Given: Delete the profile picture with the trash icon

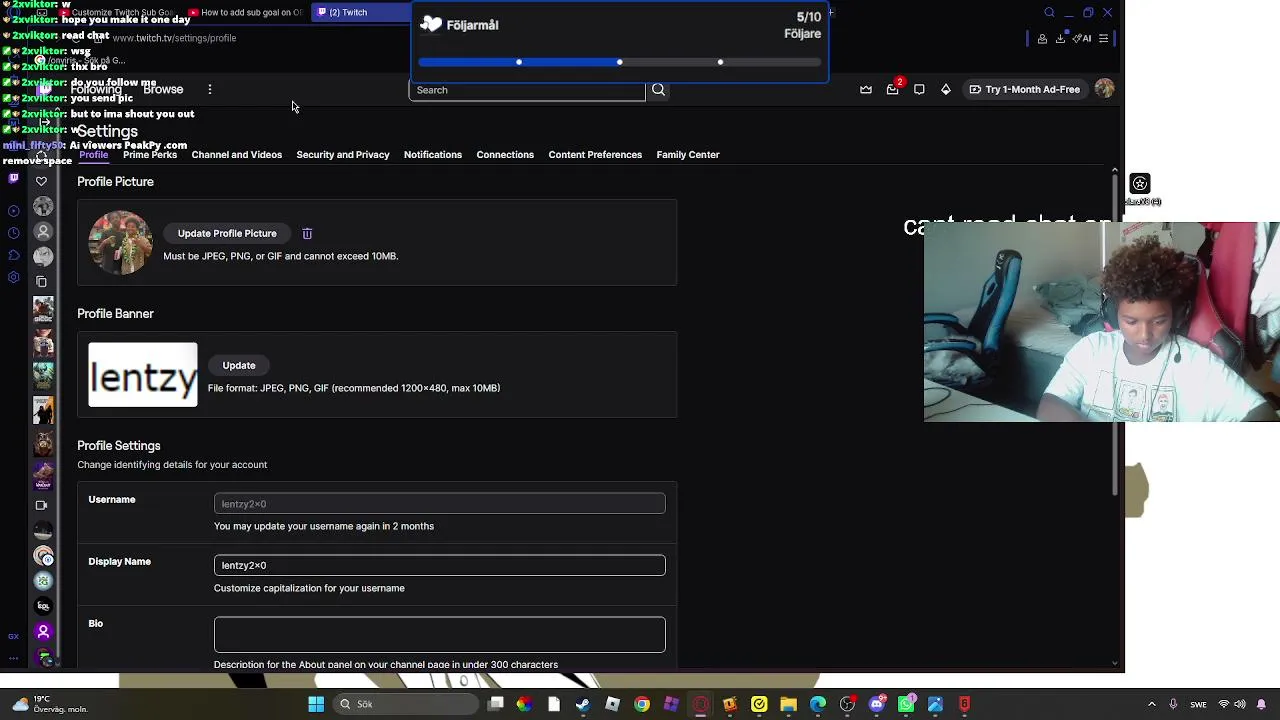Looking at the screenshot, I should click(x=307, y=234).
